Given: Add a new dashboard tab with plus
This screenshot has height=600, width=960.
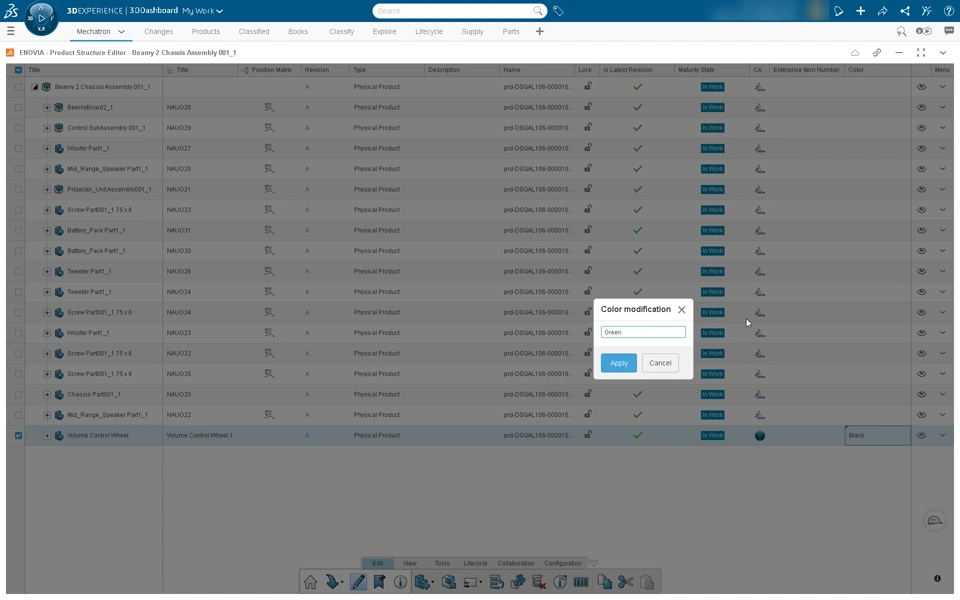Looking at the screenshot, I should click(539, 31).
